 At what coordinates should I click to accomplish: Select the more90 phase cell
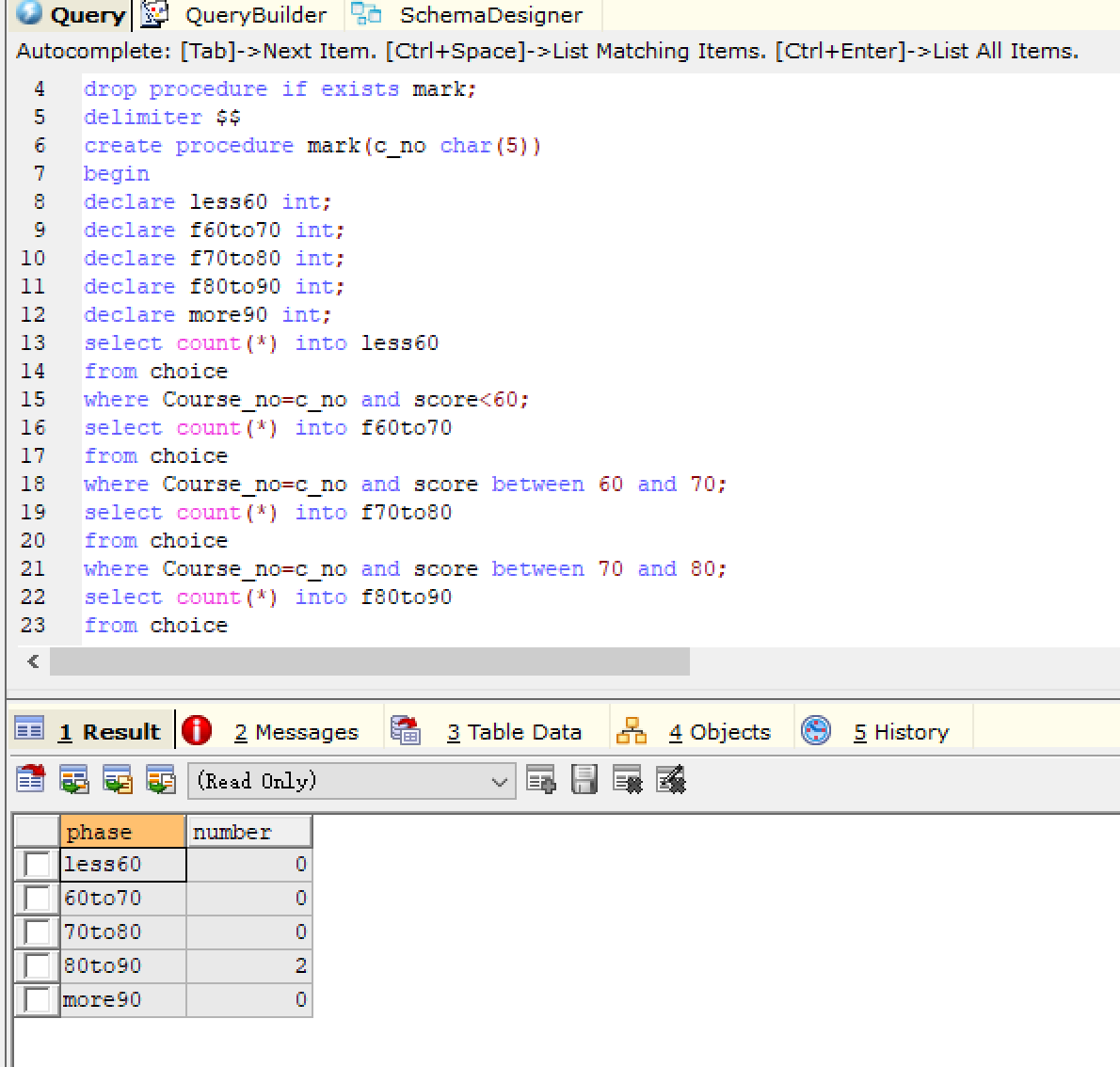[x=123, y=999]
